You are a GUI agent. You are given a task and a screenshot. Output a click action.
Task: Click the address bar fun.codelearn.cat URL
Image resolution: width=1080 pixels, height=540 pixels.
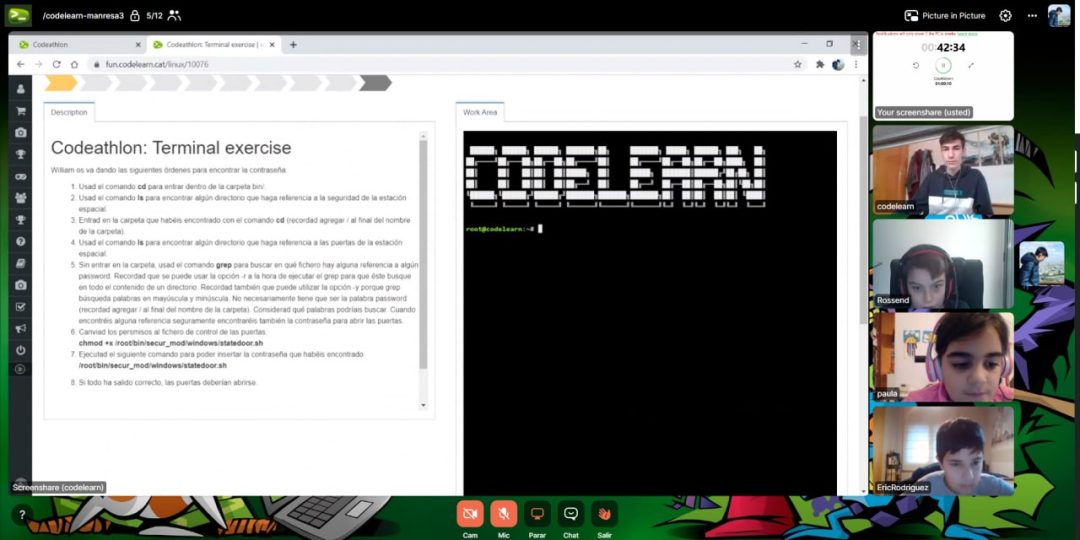tap(157, 64)
